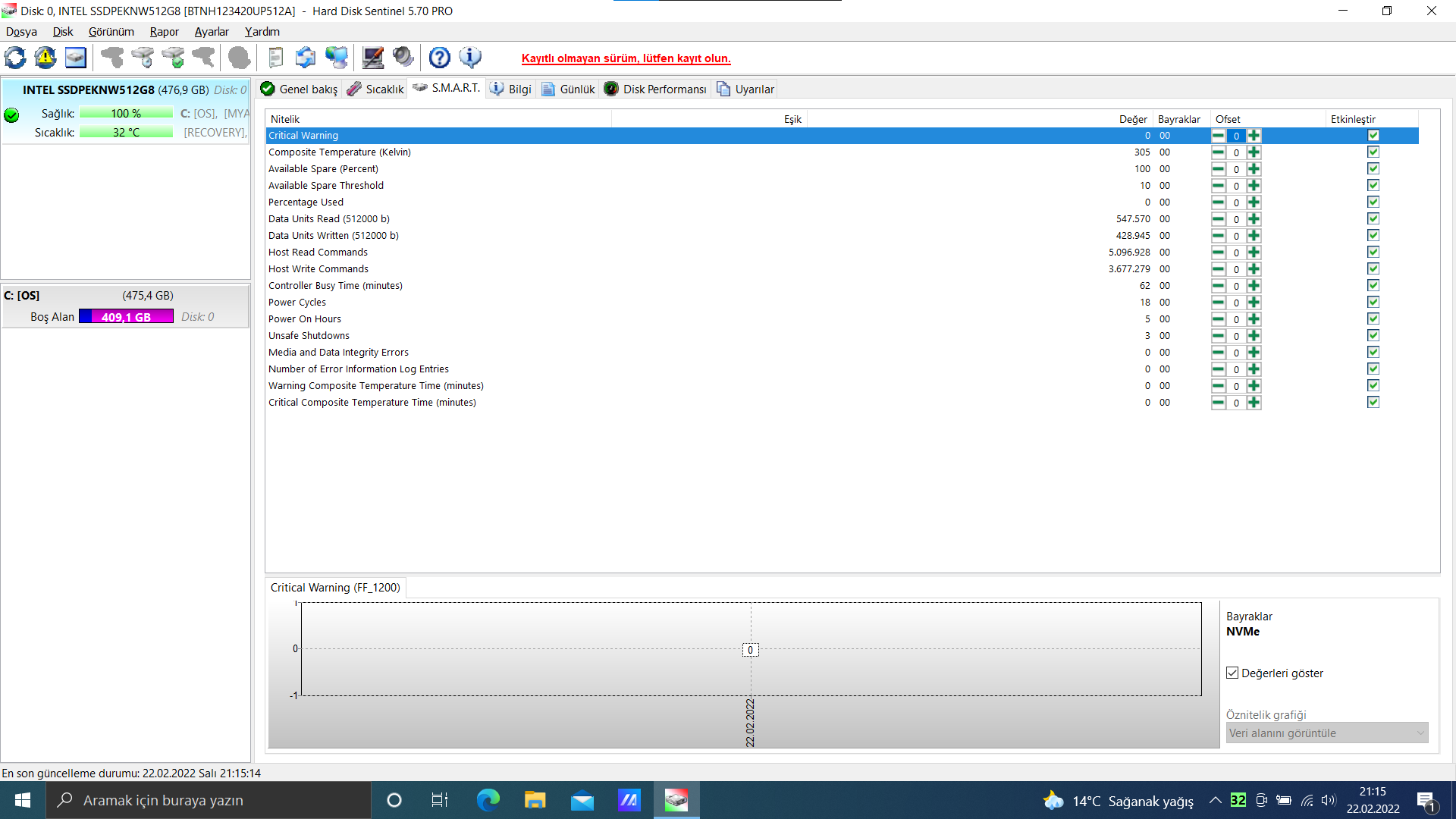Image resolution: width=1456 pixels, height=819 pixels.
Task: Click plus offset icon for Composite Temperature
Action: [1254, 152]
